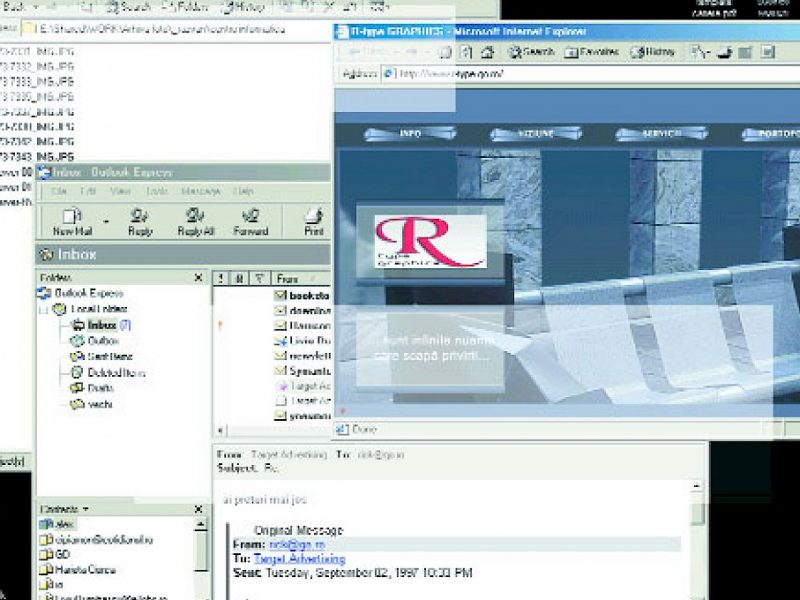
Task: Open the Contacts dropdown header
Action: tap(64, 509)
